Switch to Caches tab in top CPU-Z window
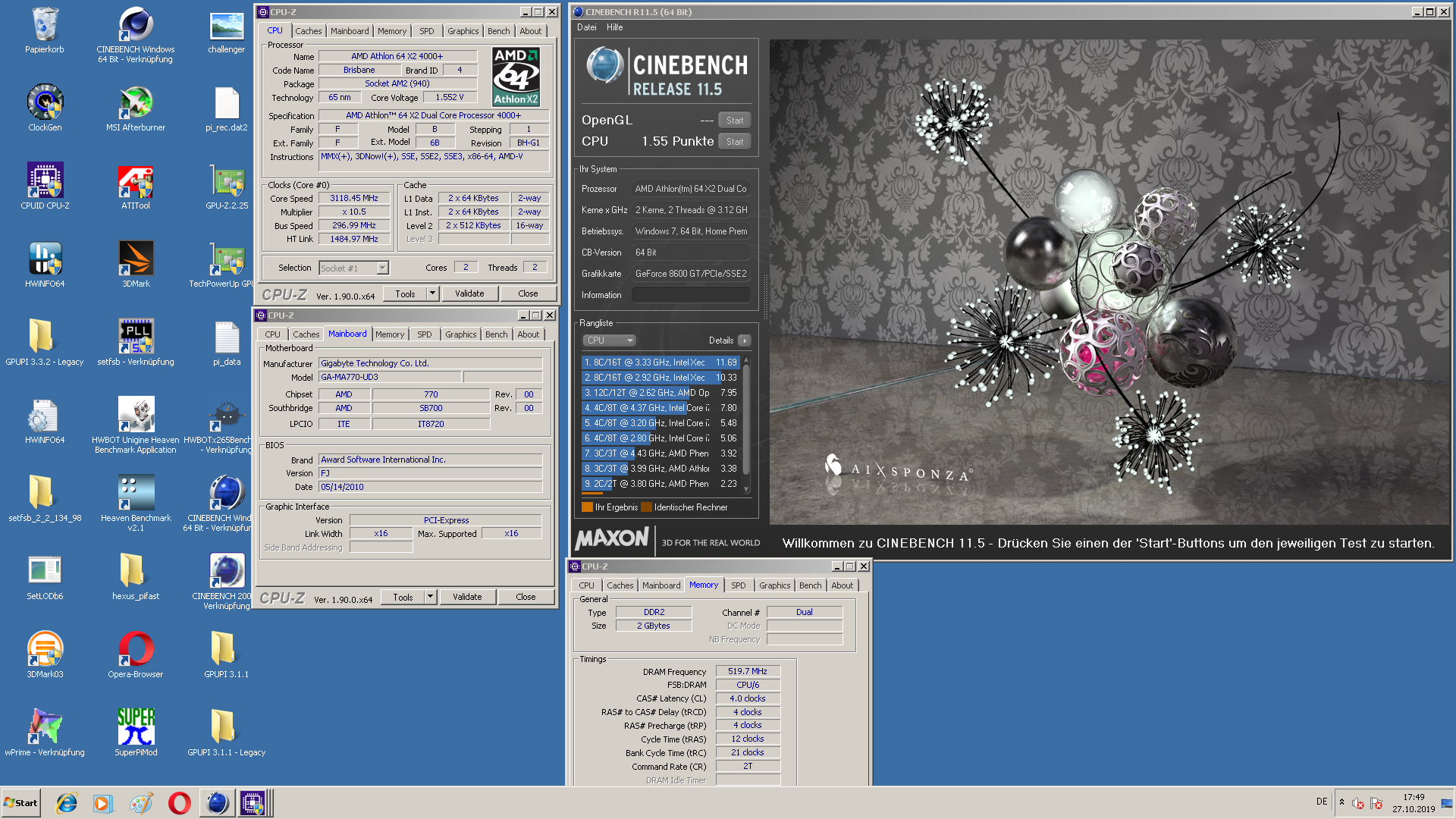Viewport: 1456px width, 819px height. [x=308, y=31]
